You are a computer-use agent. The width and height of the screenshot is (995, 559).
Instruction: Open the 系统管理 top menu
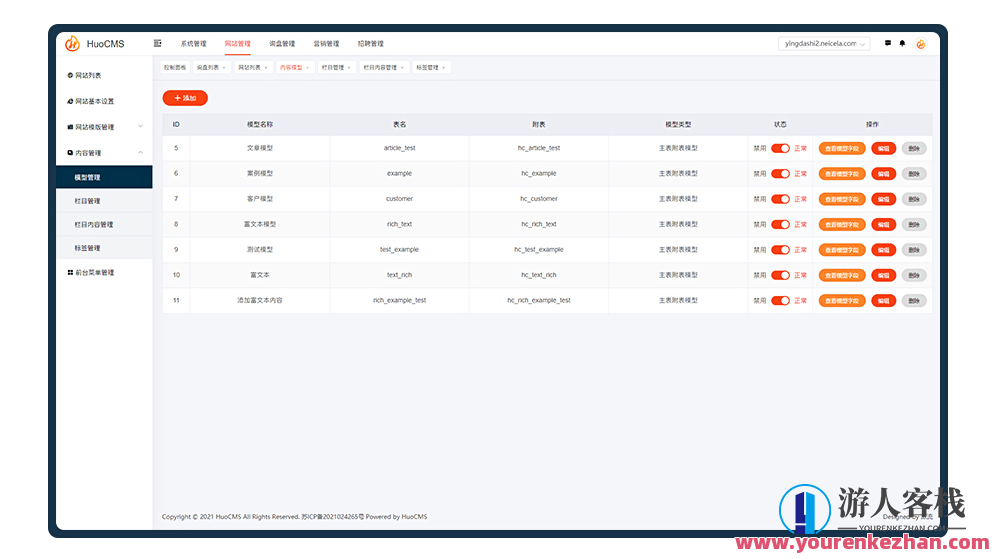coord(194,44)
